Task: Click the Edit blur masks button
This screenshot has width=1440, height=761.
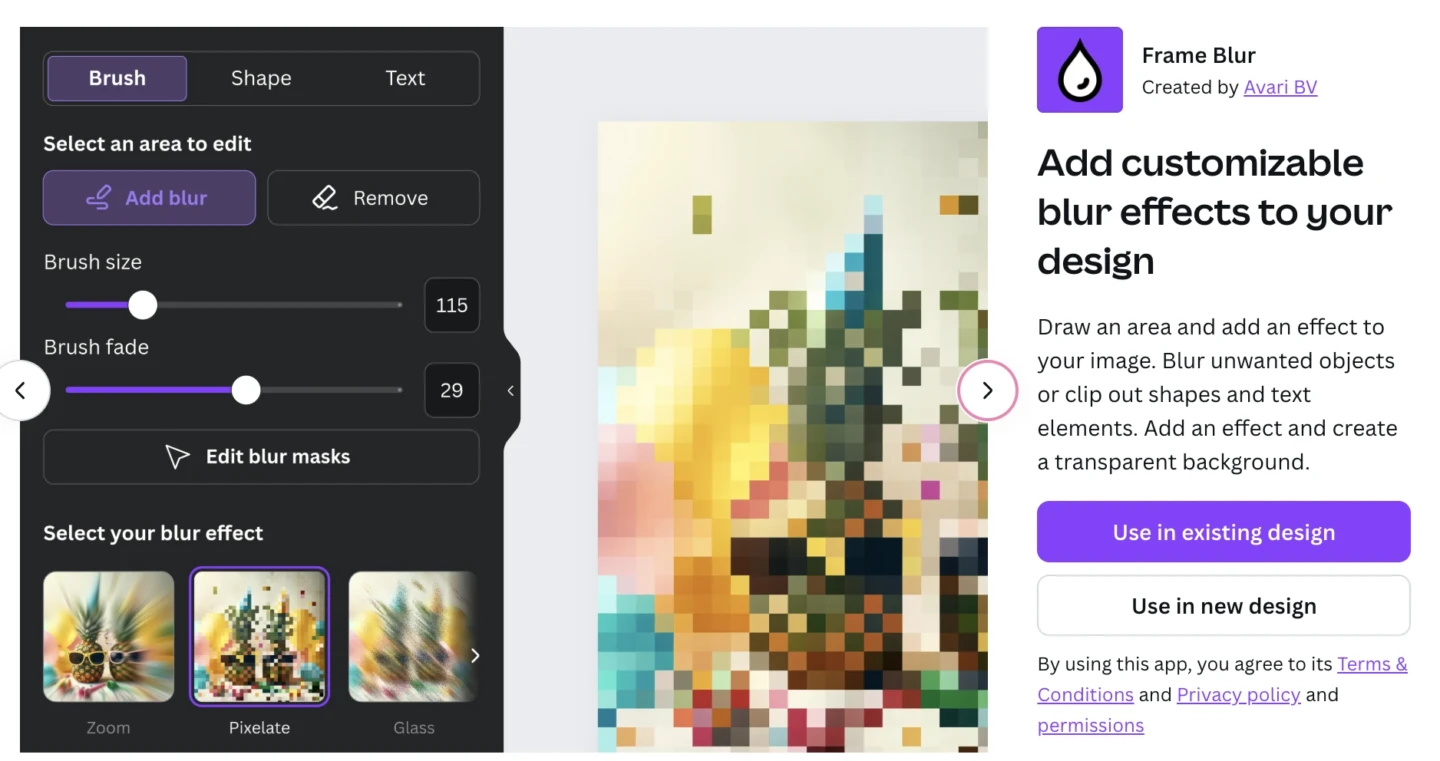Action: pyautogui.click(x=261, y=457)
